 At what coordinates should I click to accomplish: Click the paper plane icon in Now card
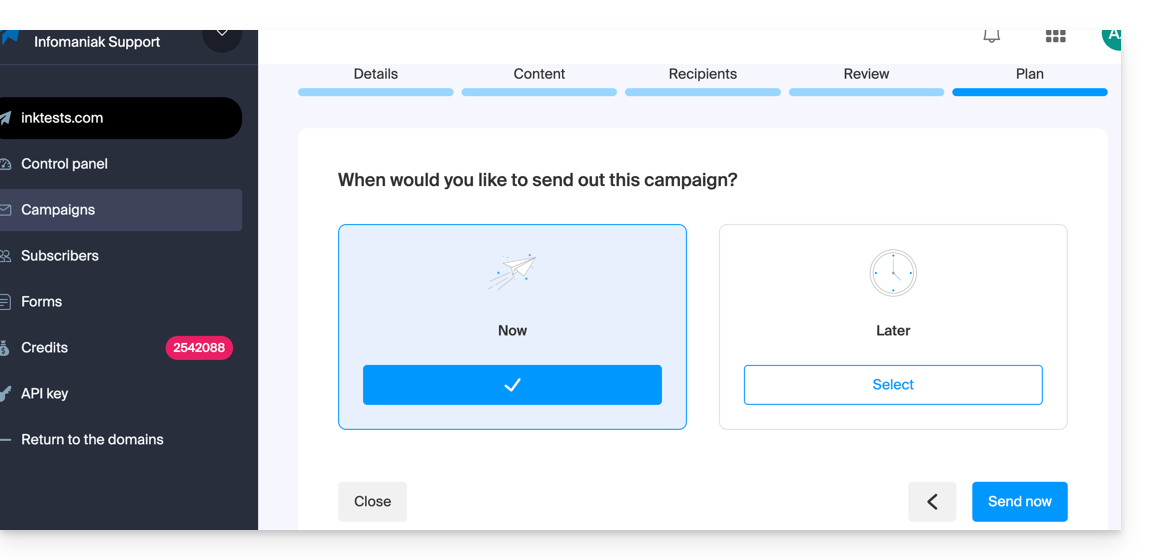(512, 272)
